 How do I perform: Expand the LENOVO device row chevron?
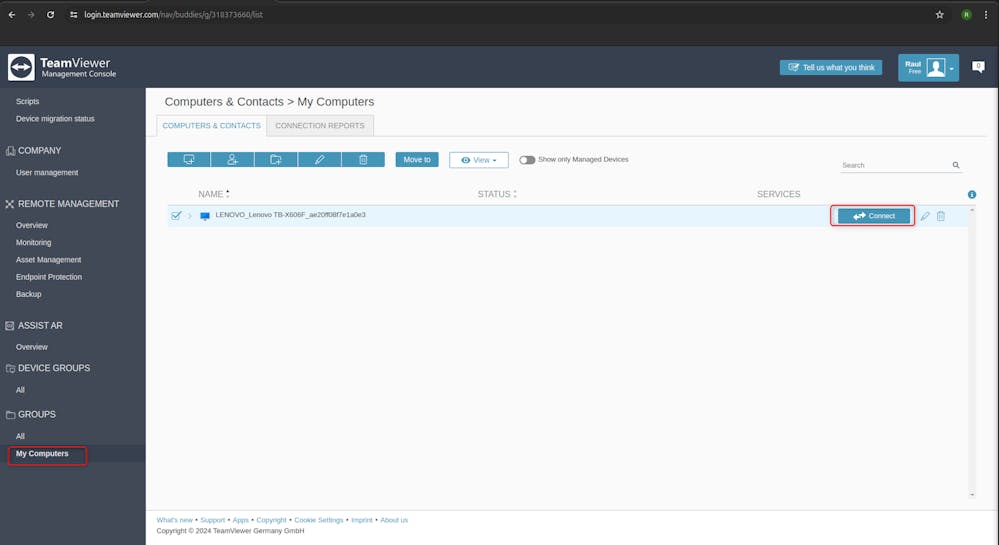[x=190, y=216]
